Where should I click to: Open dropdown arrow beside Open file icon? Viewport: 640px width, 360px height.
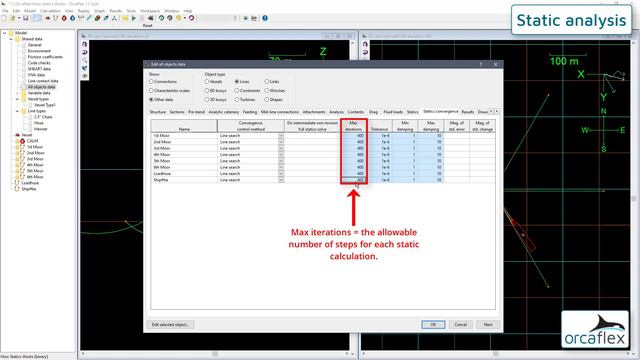pos(19,18)
